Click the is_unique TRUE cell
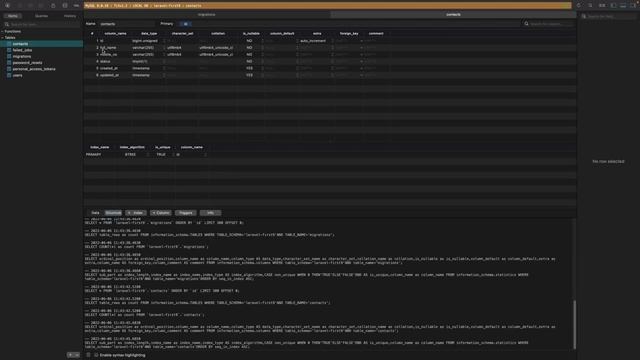The width and height of the screenshot is (640, 360). 161,155
